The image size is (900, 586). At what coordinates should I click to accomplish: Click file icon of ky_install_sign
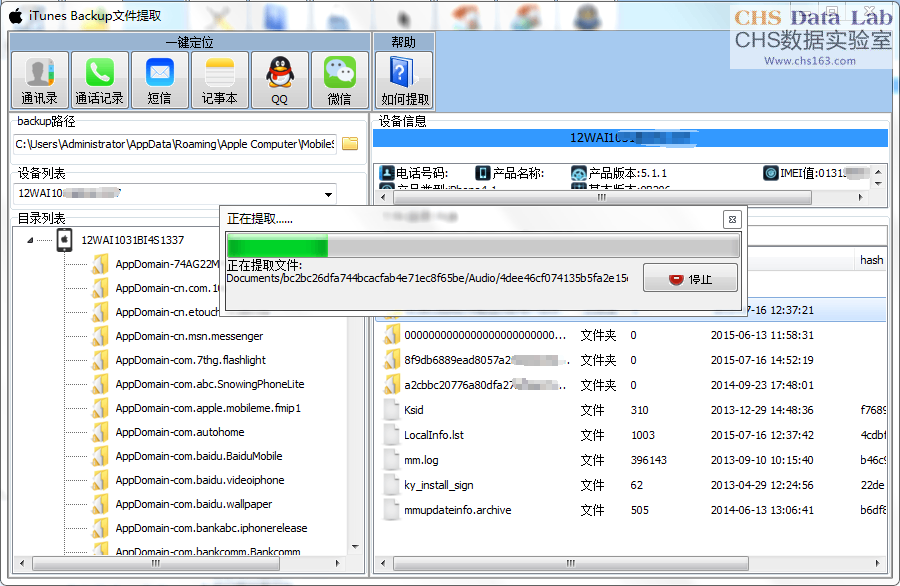(x=391, y=485)
